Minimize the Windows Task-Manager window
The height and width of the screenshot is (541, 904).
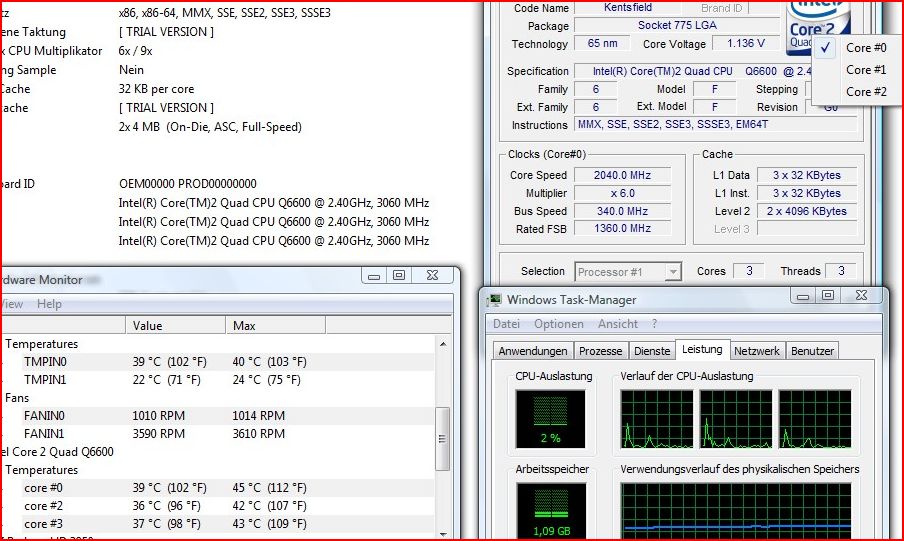point(803,296)
